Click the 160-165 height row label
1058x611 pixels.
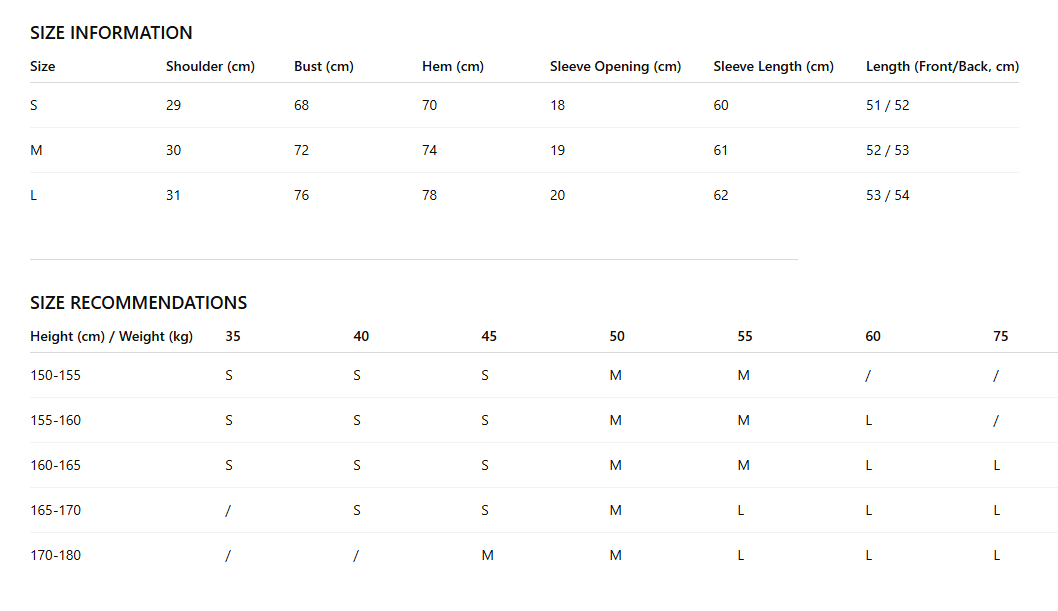tap(55, 465)
